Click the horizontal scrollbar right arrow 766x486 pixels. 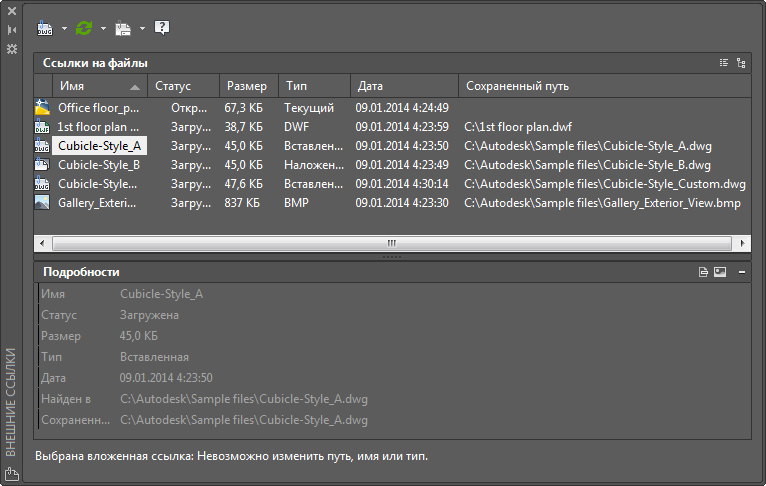(x=743, y=243)
